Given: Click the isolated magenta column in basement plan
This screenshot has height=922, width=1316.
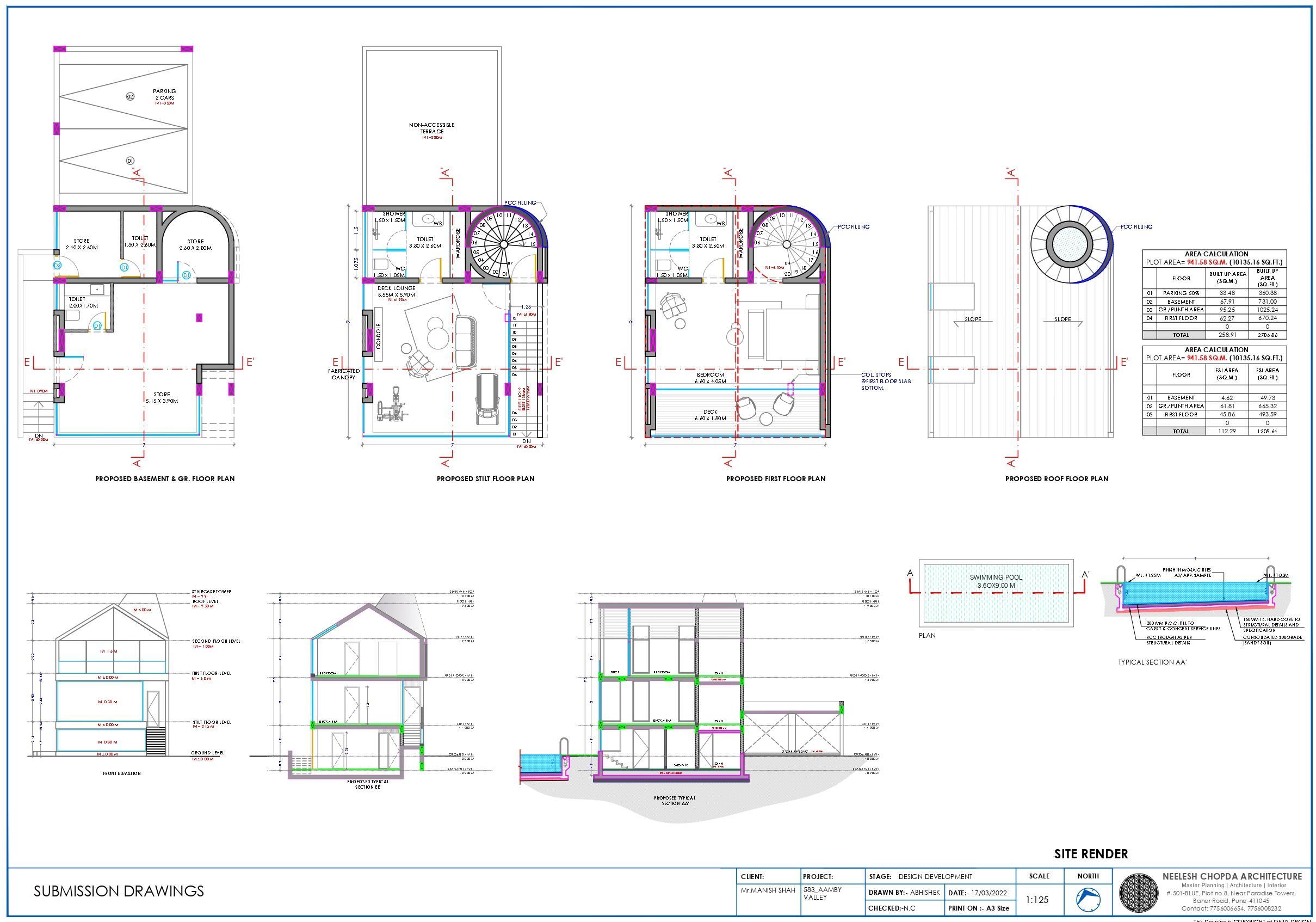Looking at the screenshot, I should pyautogui.click(x=199, y=317).
